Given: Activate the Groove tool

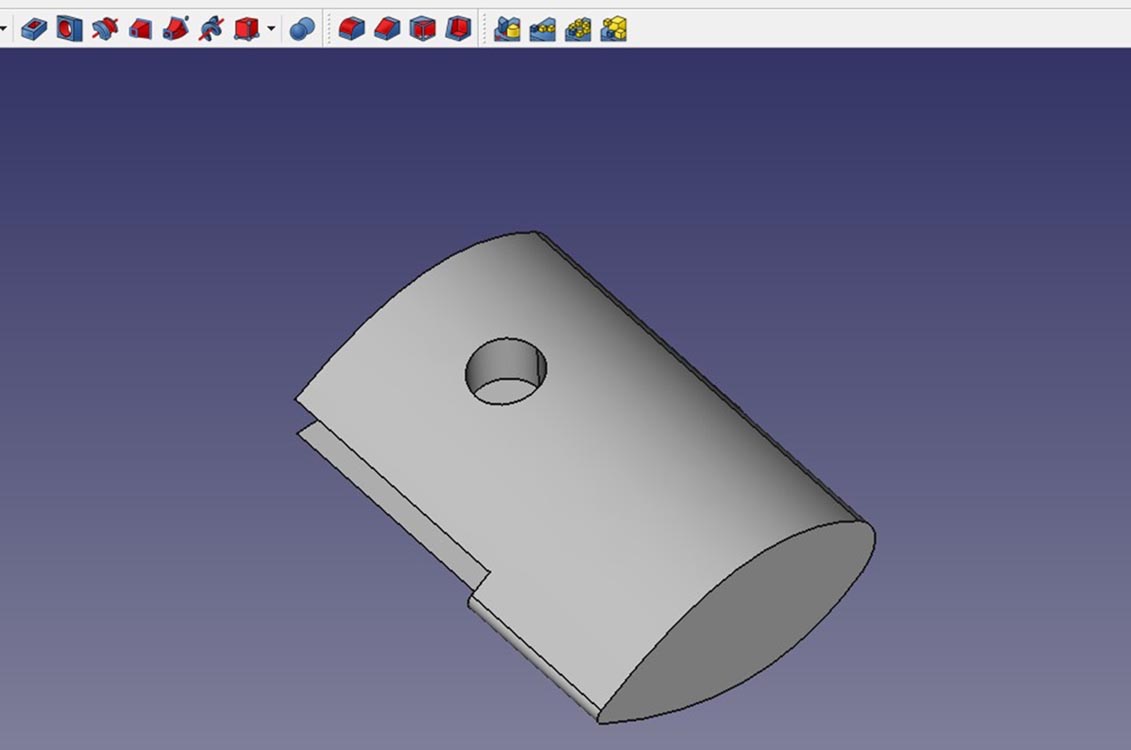Looking at the screenshot, I should click(104, 29).
